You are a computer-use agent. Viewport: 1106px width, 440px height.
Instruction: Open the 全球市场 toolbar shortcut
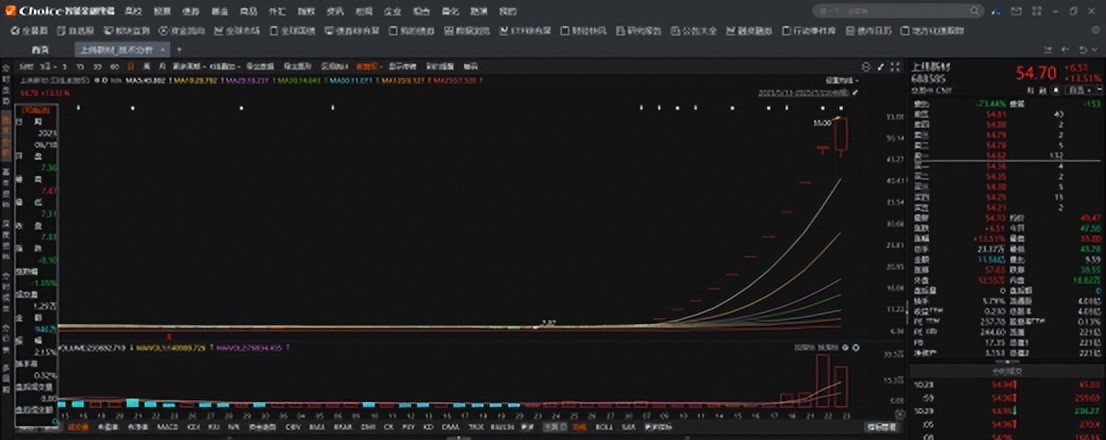[x=237, y=31]
